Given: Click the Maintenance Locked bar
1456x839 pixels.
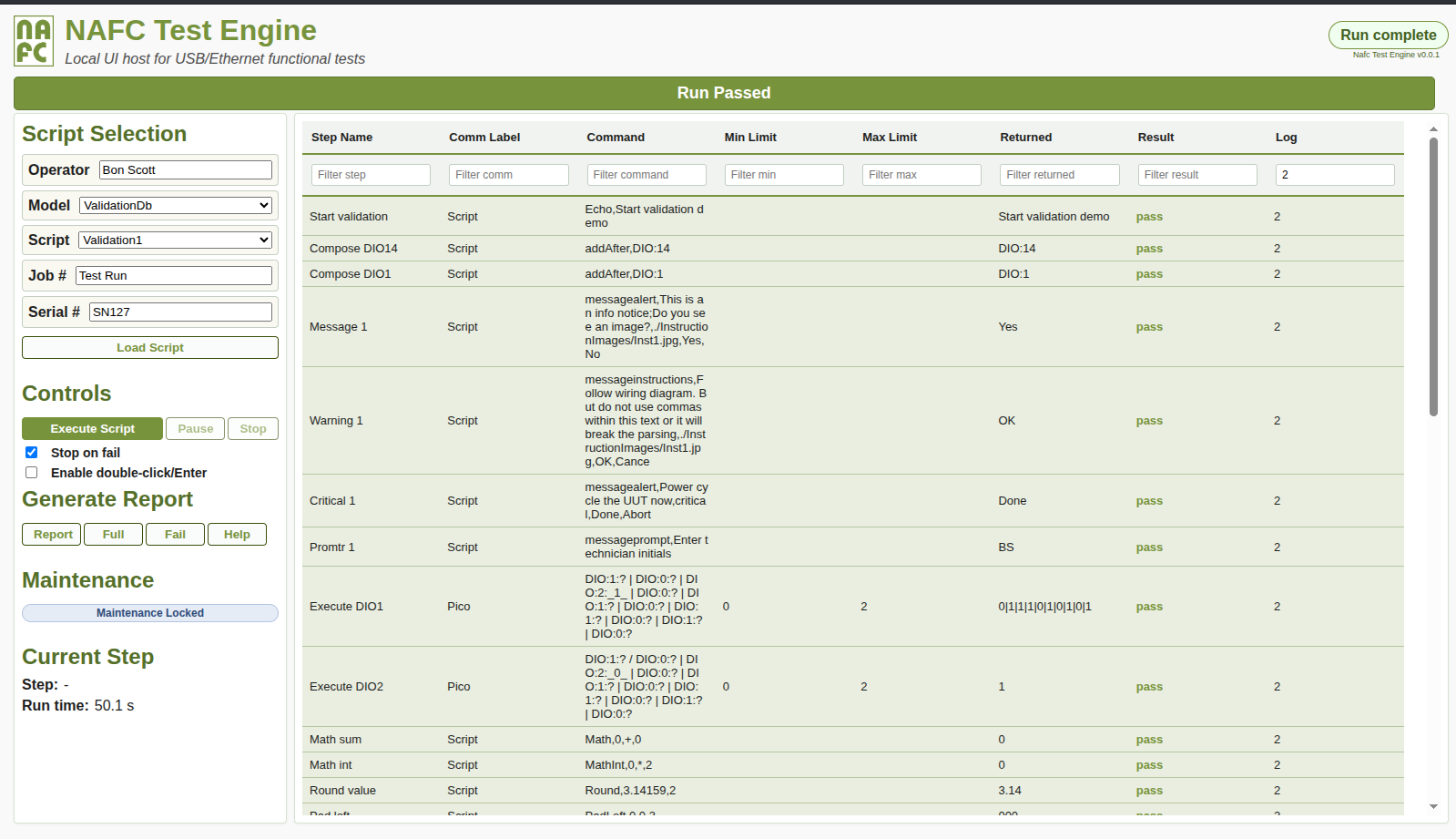Looking at the screenshot, I should (150, 613).
